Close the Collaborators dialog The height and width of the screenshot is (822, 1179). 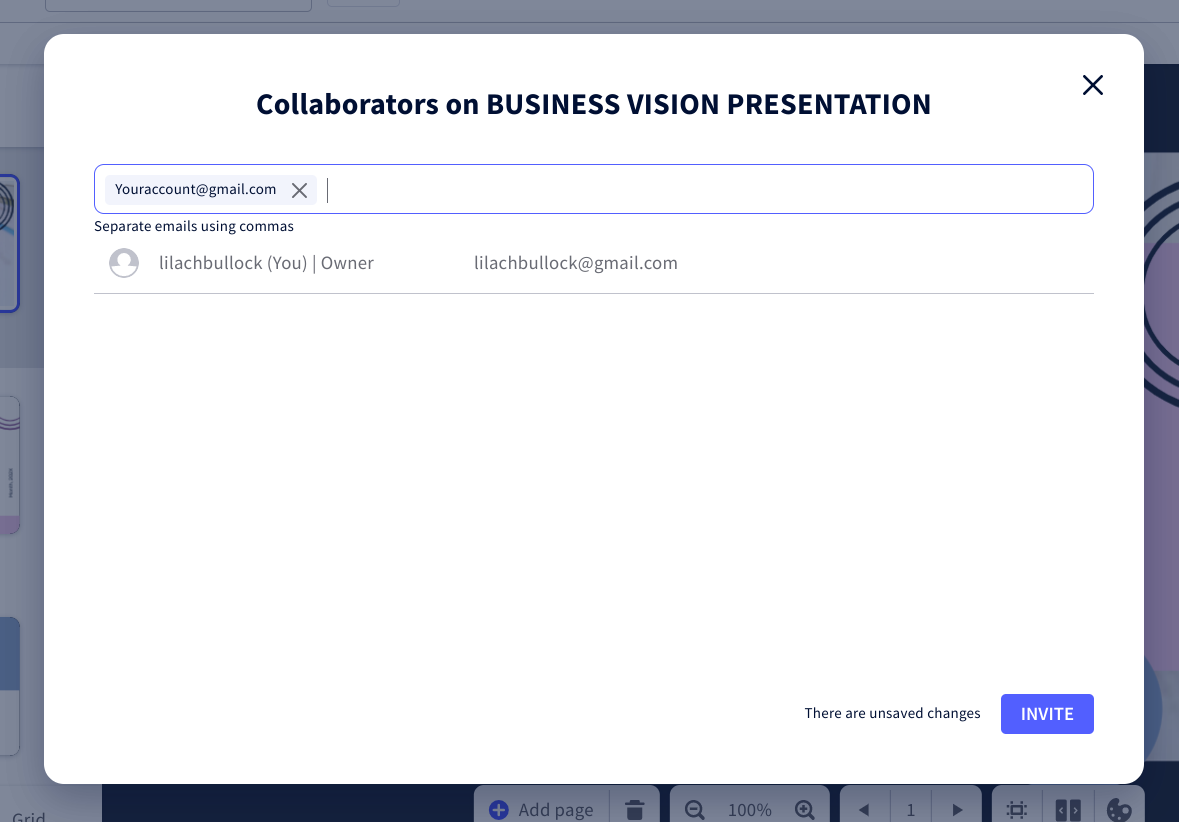[1093, 85]
